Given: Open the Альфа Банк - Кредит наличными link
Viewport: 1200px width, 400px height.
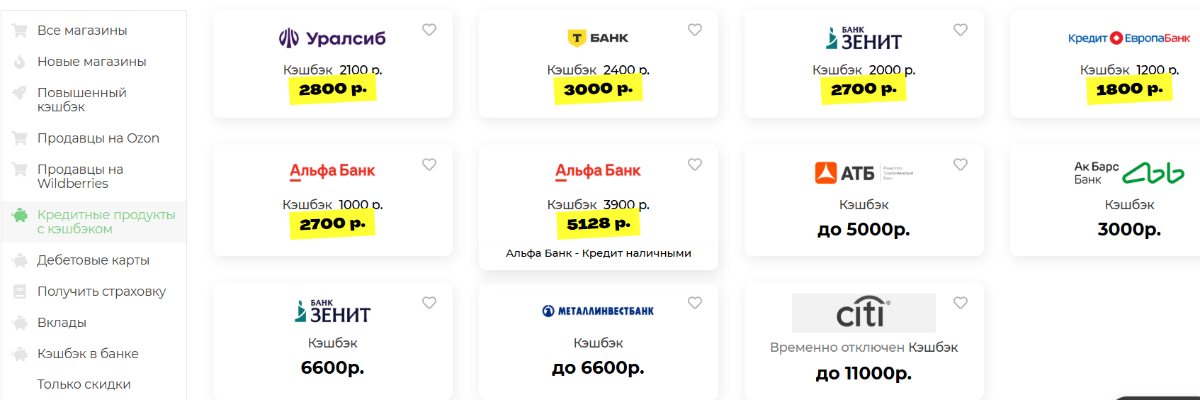Looking at the screenshot, I should (598, 254).
